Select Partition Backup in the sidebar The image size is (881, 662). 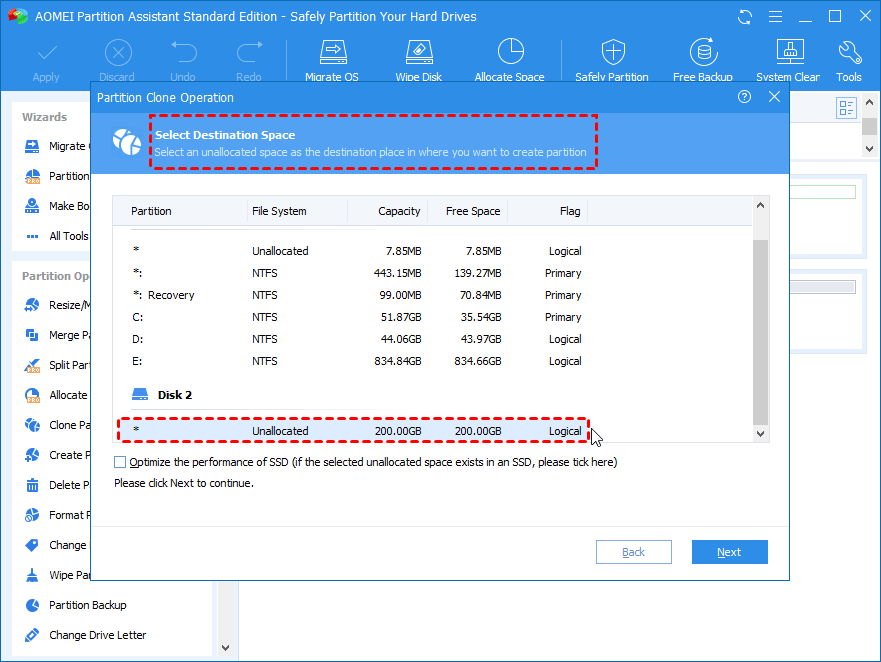[87, 605]
